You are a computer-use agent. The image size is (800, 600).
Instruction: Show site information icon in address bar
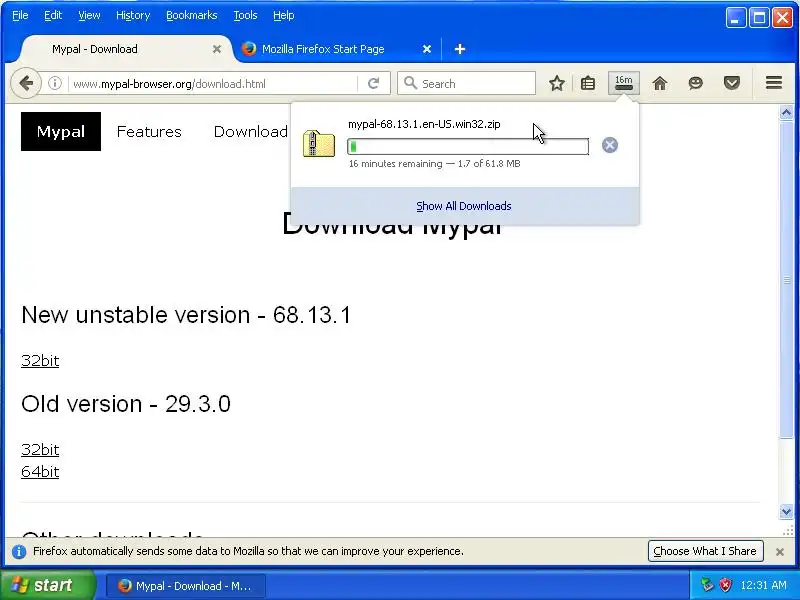pos(55,83)
